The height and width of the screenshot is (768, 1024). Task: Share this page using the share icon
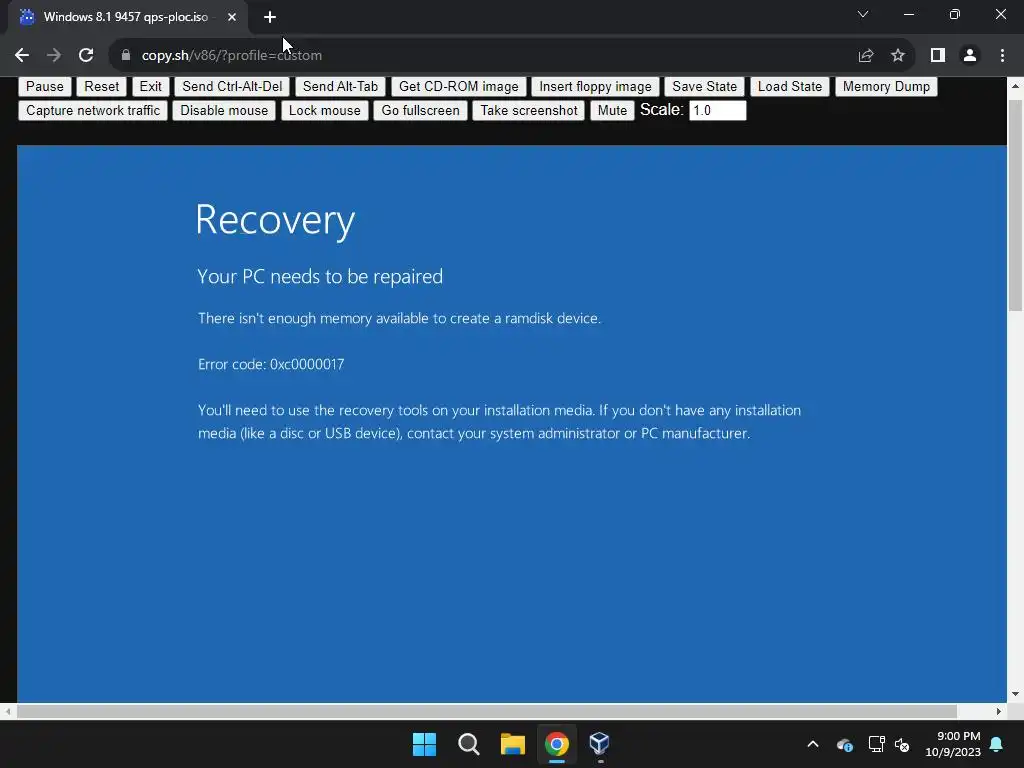click(x=866, y=56)
